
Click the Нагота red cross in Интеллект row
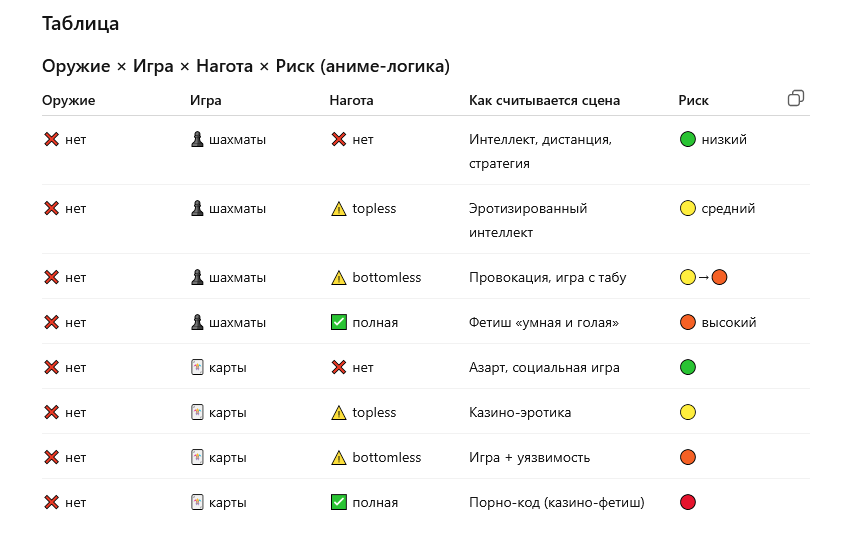click(338, 140)
